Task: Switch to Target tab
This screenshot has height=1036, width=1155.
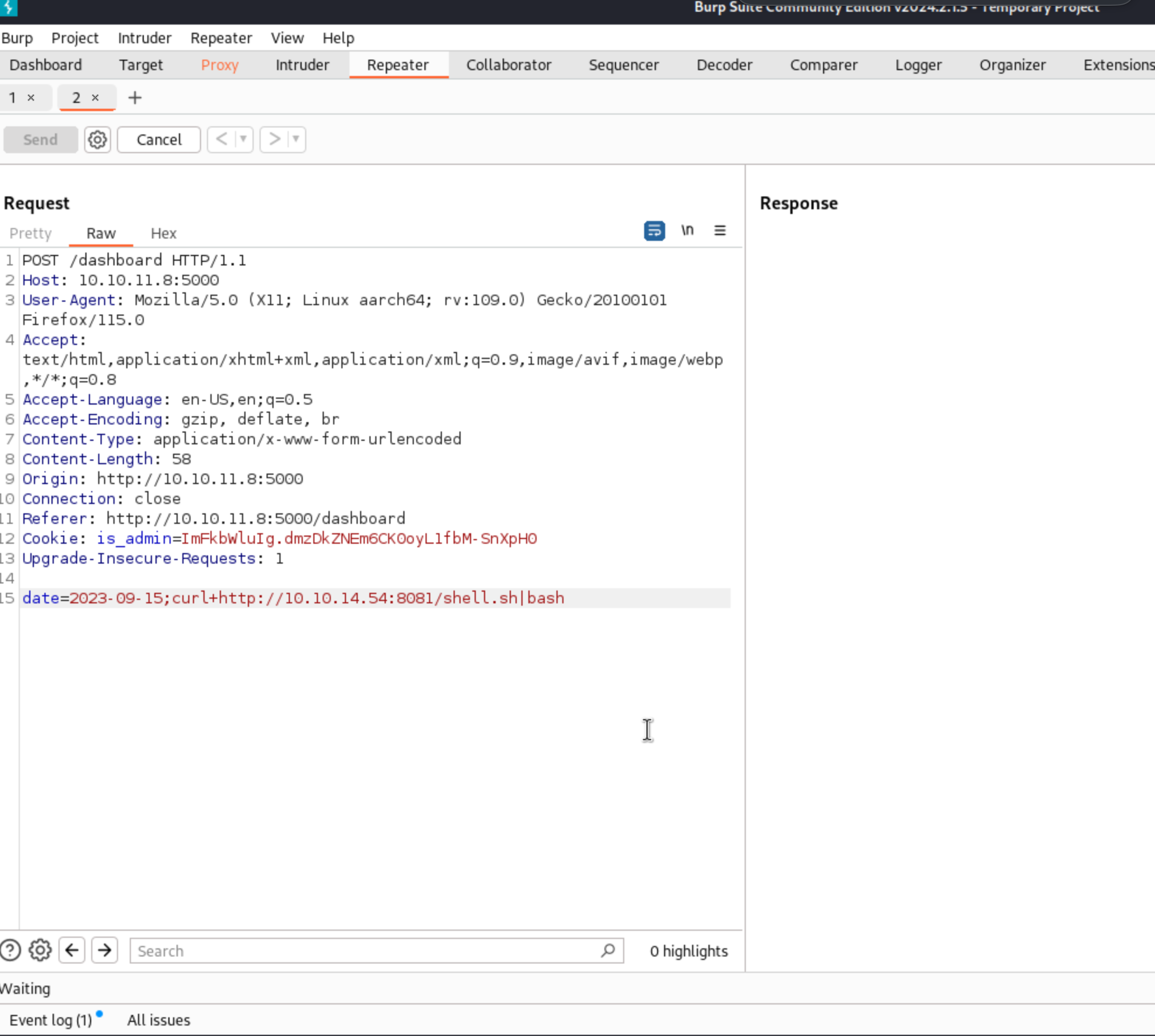Action: coord(141,65)
